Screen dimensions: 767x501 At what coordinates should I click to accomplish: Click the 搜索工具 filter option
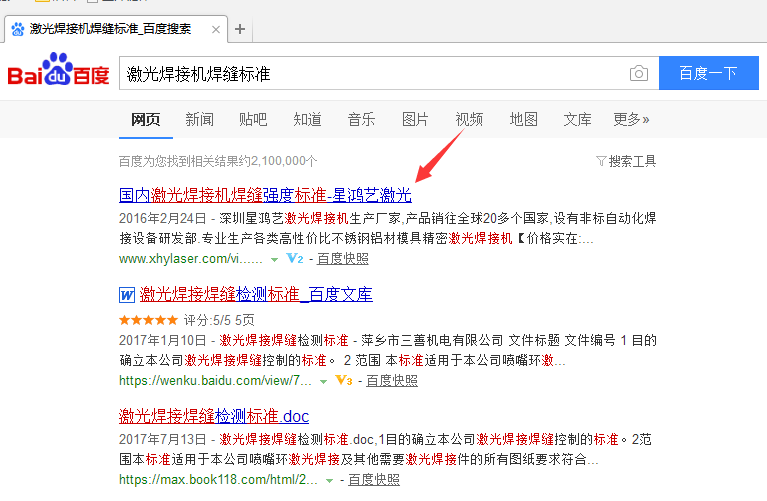click(x=626, y=161)
